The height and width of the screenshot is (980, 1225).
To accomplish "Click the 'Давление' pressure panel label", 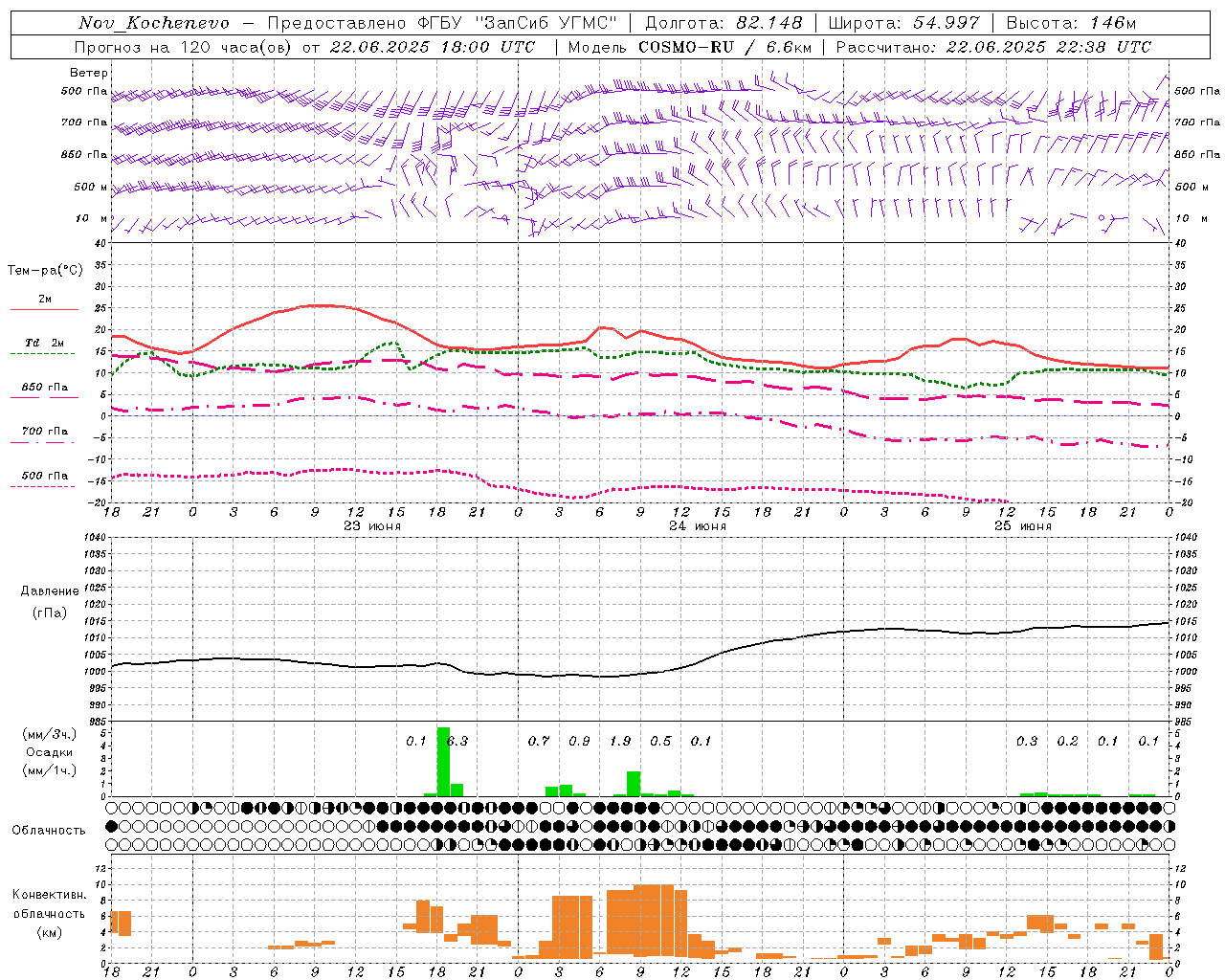I will pos(50,591).
